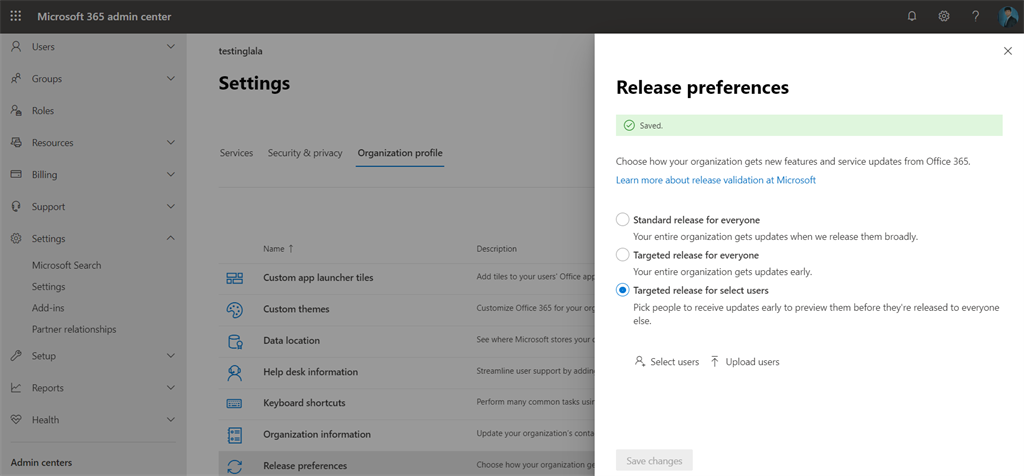Open the notifications bell icon

click(912, 16)
